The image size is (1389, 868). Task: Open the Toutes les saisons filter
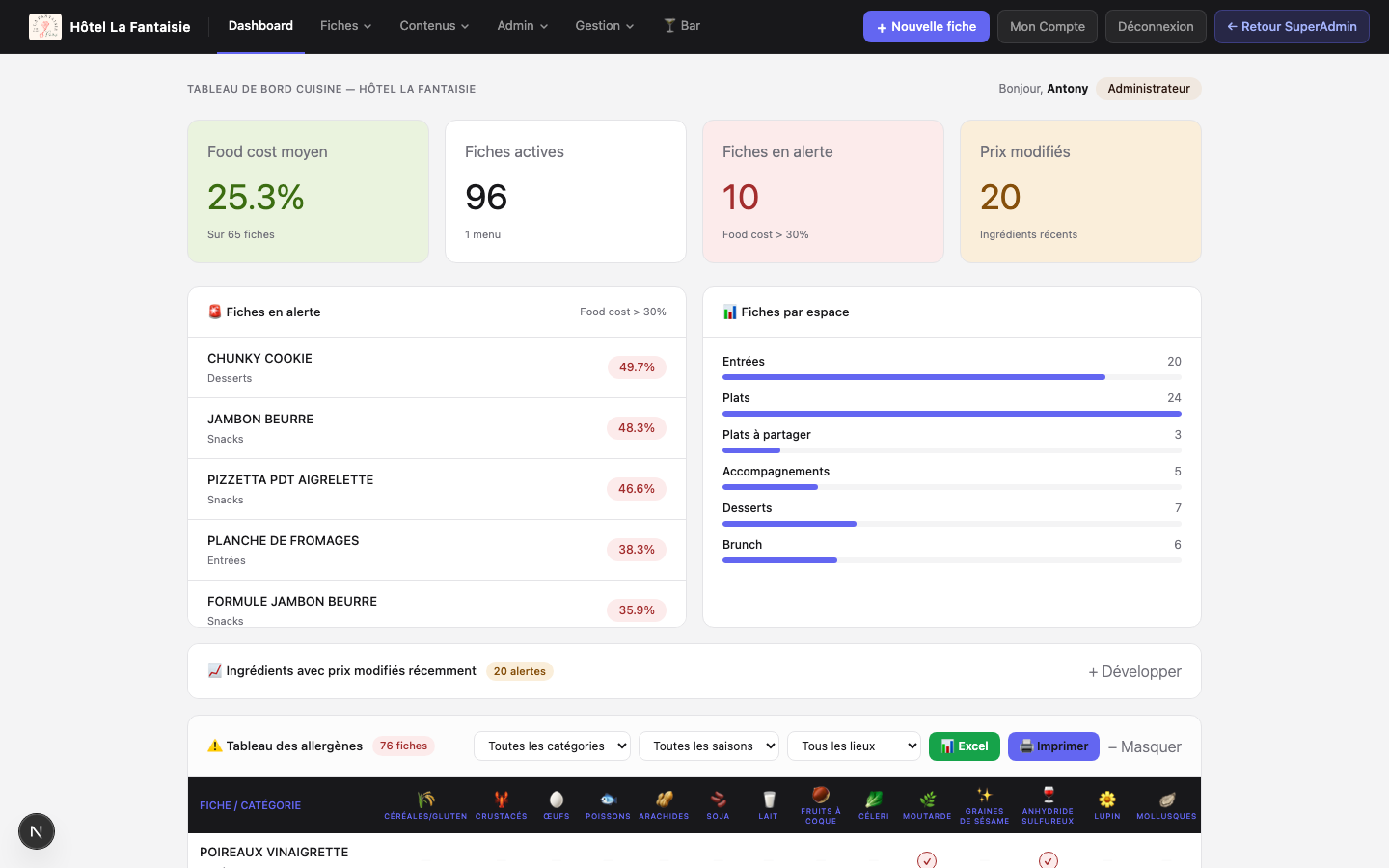coord(709,746)
